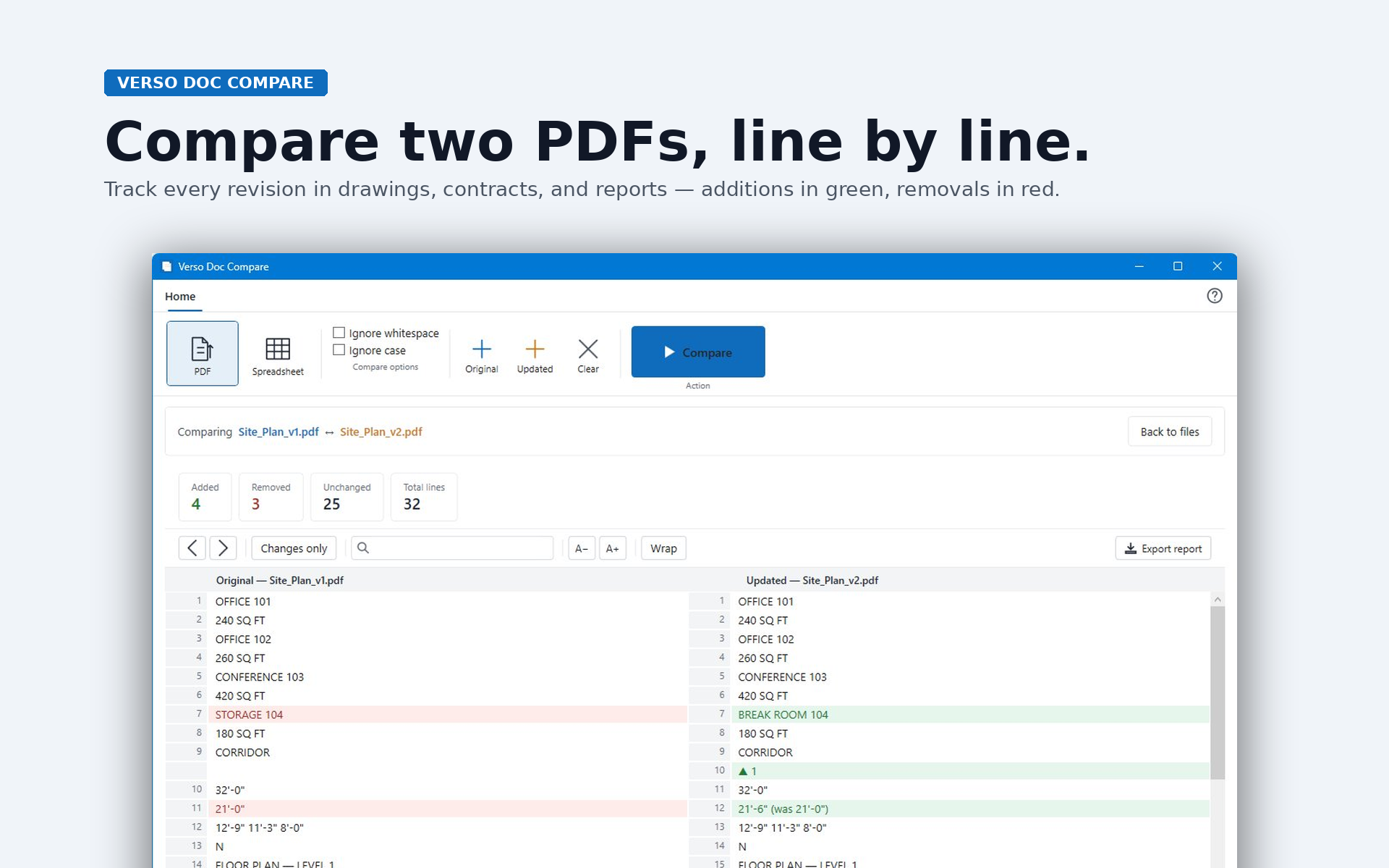This screenshot has height=868, width=1389.
Task: Toggle the Changes only filter
Action: pos(294,548)
